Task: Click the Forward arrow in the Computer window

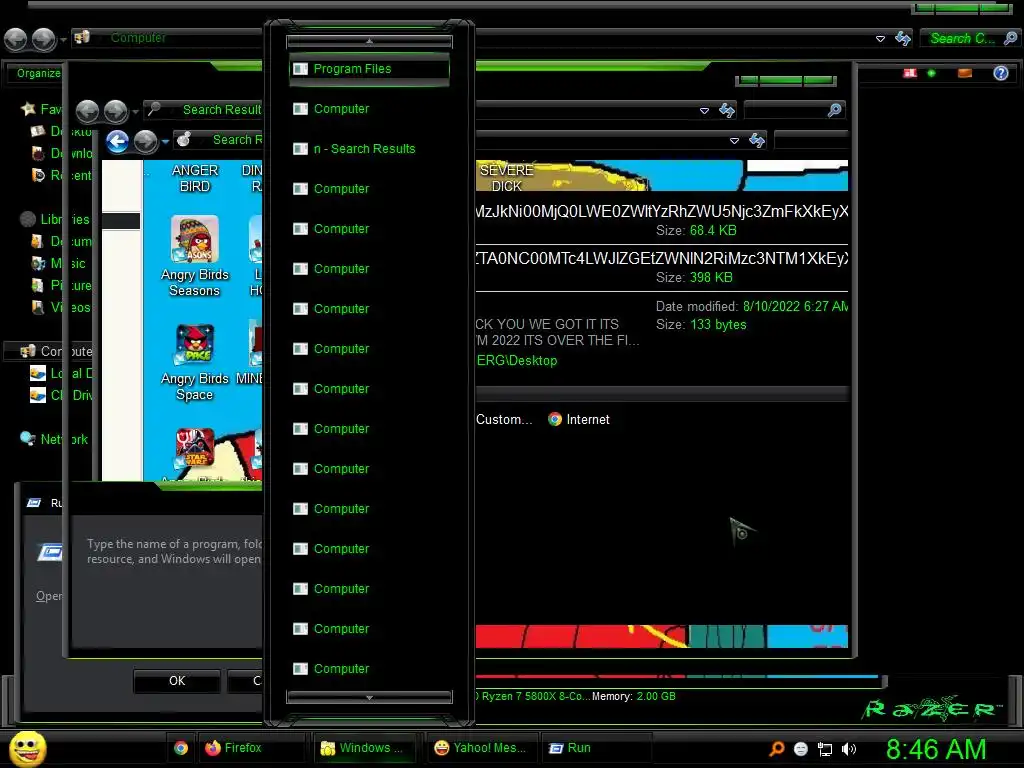Action: pyautogui.click(x=44, y=40)
